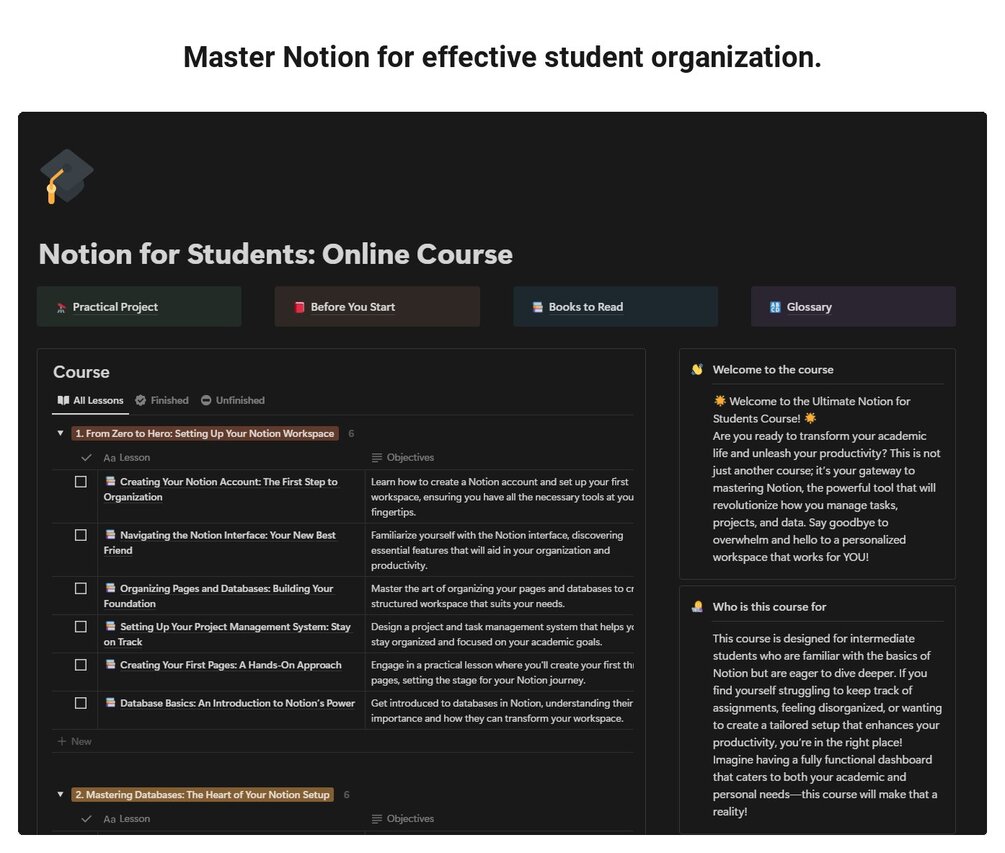Click the Practical Project page icon
The width and height of the screenshot is (1005, 853).
click(x=62, y=308)
